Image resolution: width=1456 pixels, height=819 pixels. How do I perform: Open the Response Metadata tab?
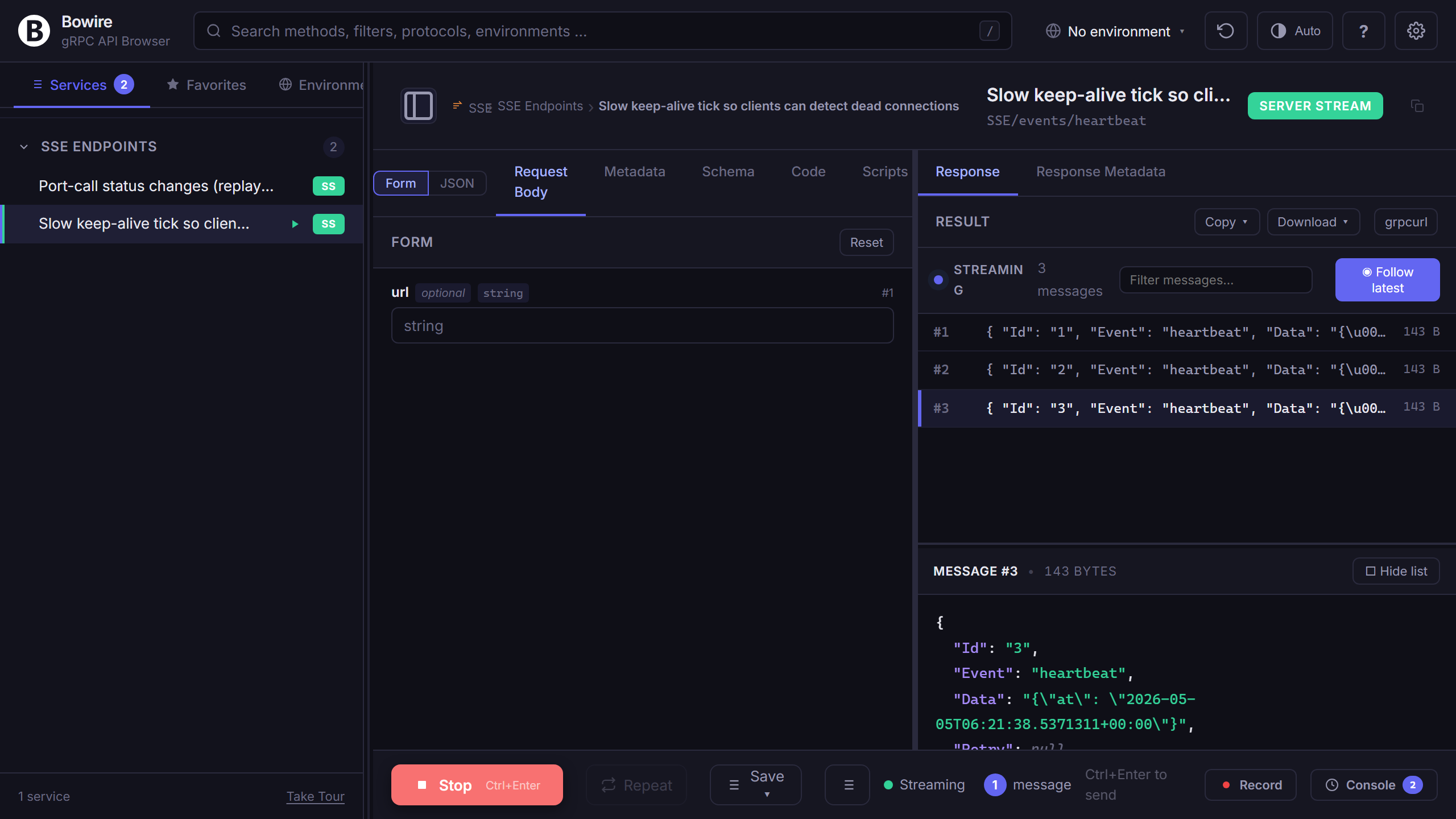pos(1101,172)
